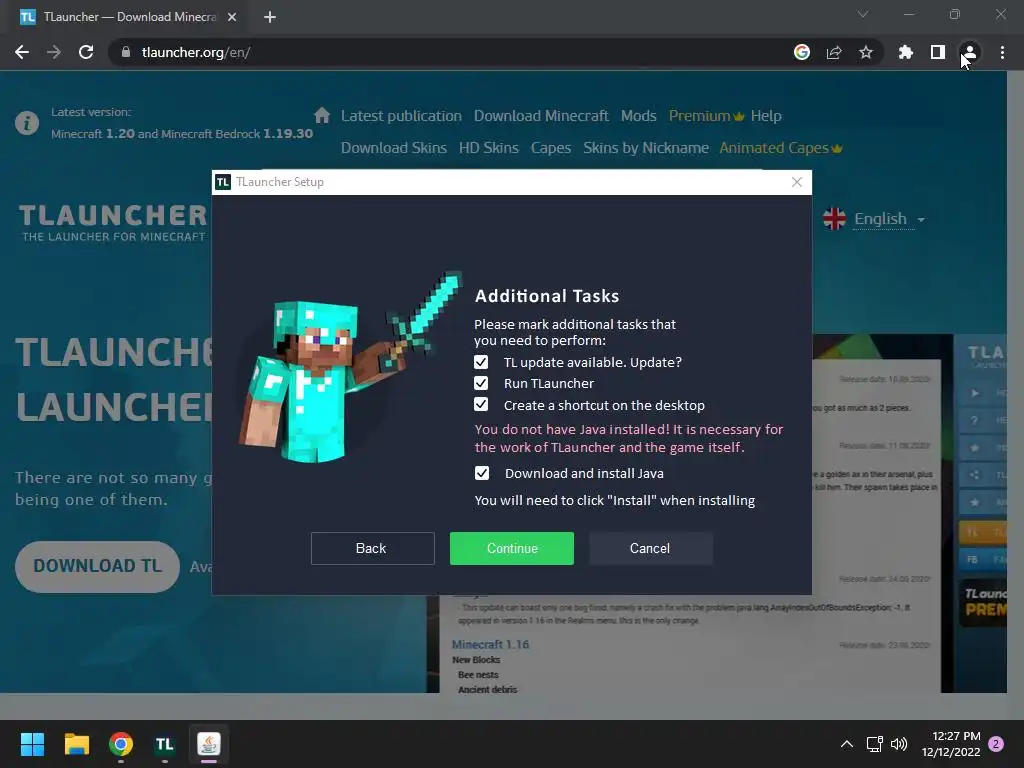This screenshot has width=1024, height=768.
Task: Click the Back button in setup
Action: click(x=372, y=548)
